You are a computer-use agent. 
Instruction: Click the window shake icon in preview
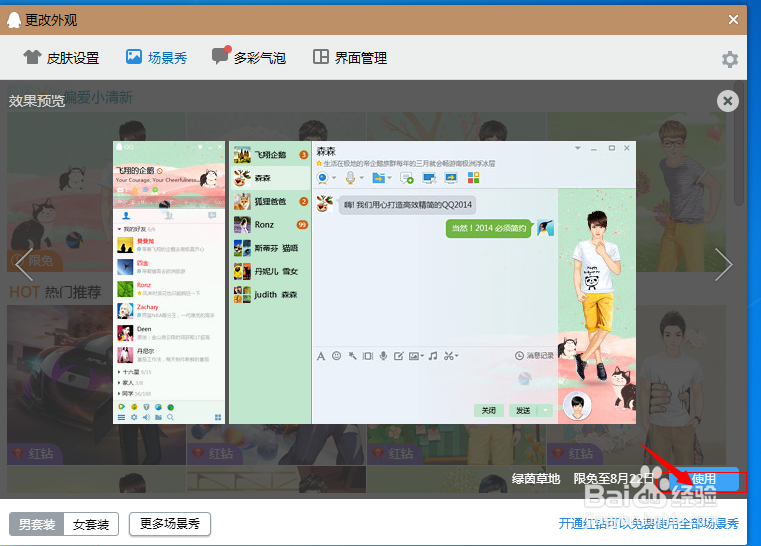[x=368, y=356]
